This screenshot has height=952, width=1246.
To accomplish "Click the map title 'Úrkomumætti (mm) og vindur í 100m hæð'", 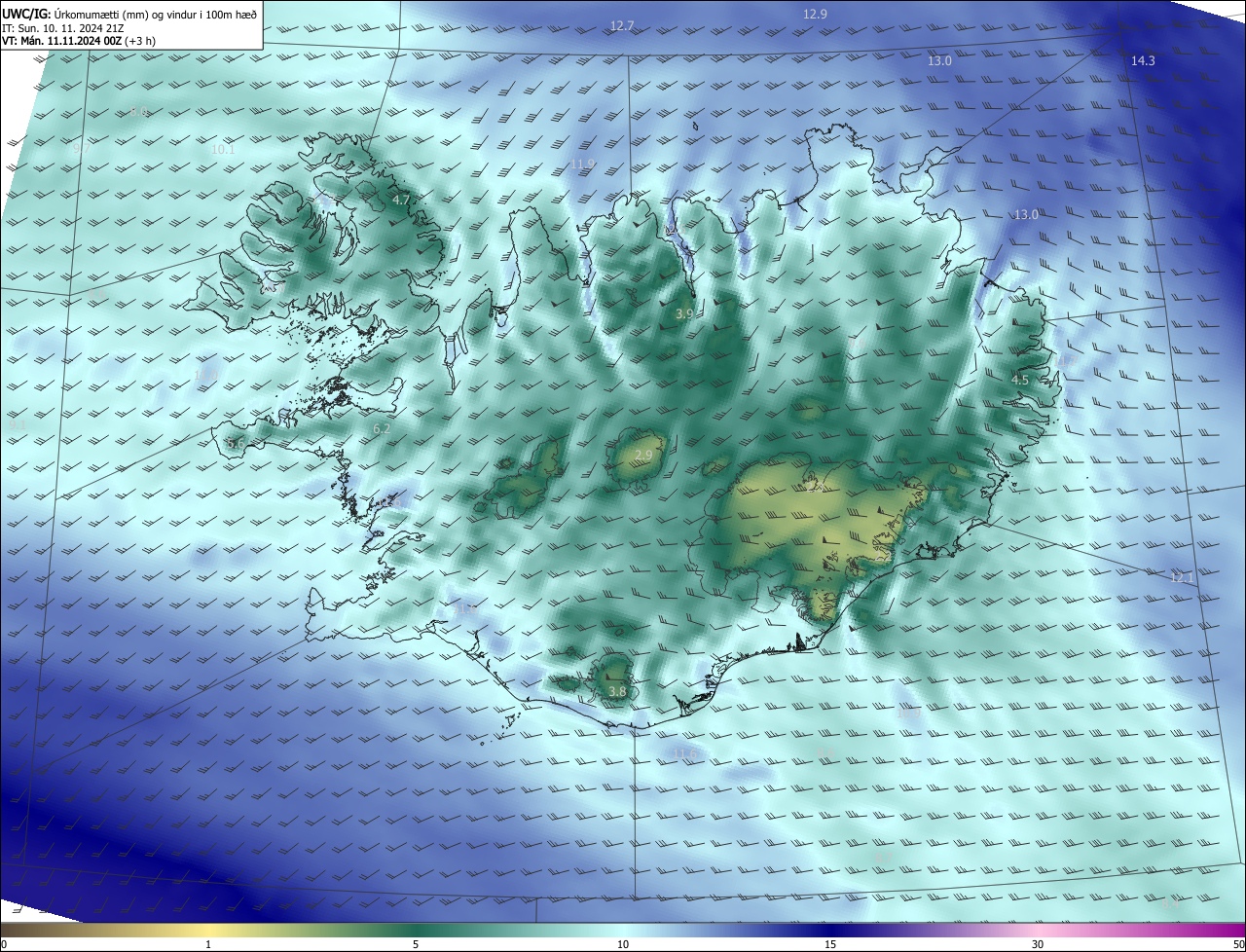I will coord(156,14).
